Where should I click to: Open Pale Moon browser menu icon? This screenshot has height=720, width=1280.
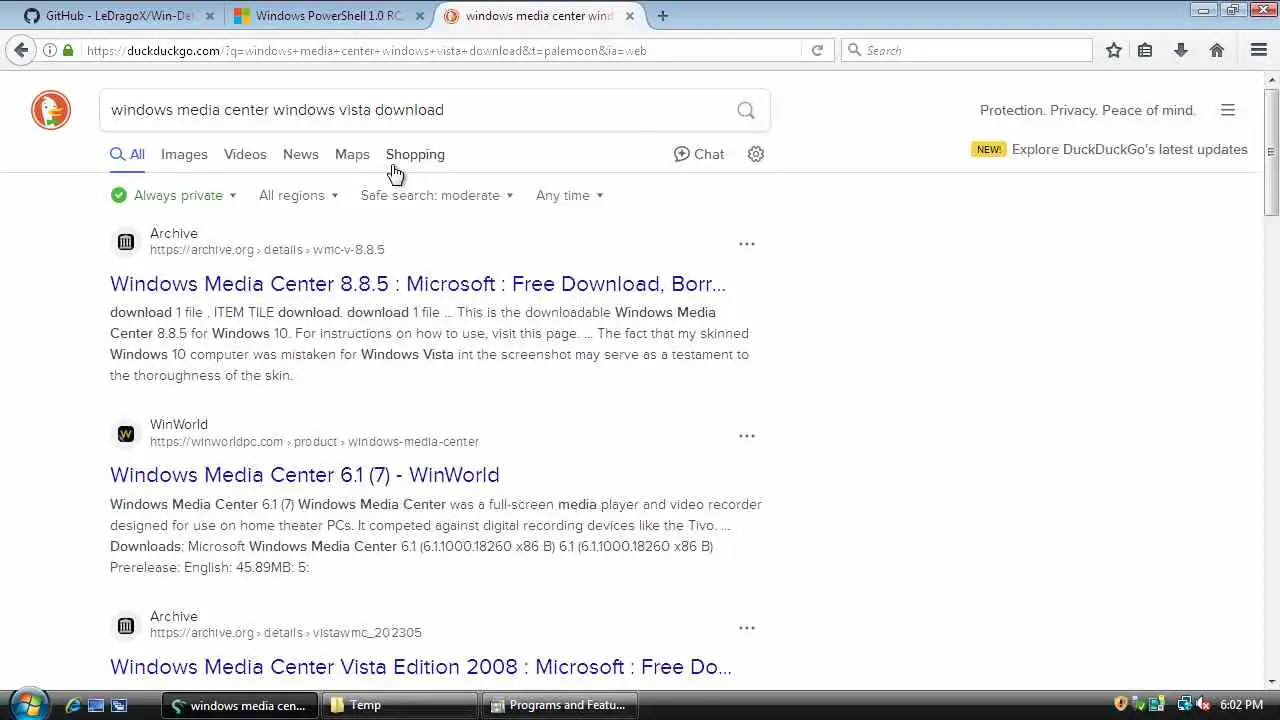pyautogui.click(x=1259, y=50)
